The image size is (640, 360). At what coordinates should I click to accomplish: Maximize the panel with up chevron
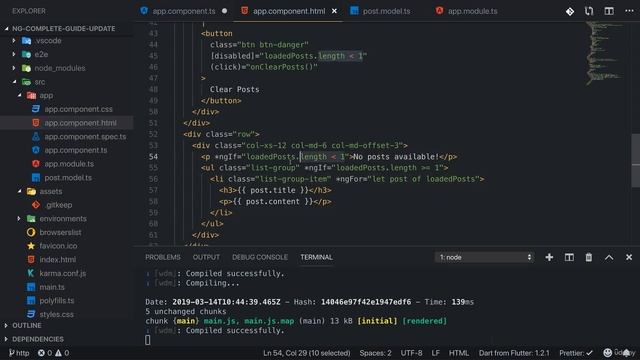pos(609,257)
